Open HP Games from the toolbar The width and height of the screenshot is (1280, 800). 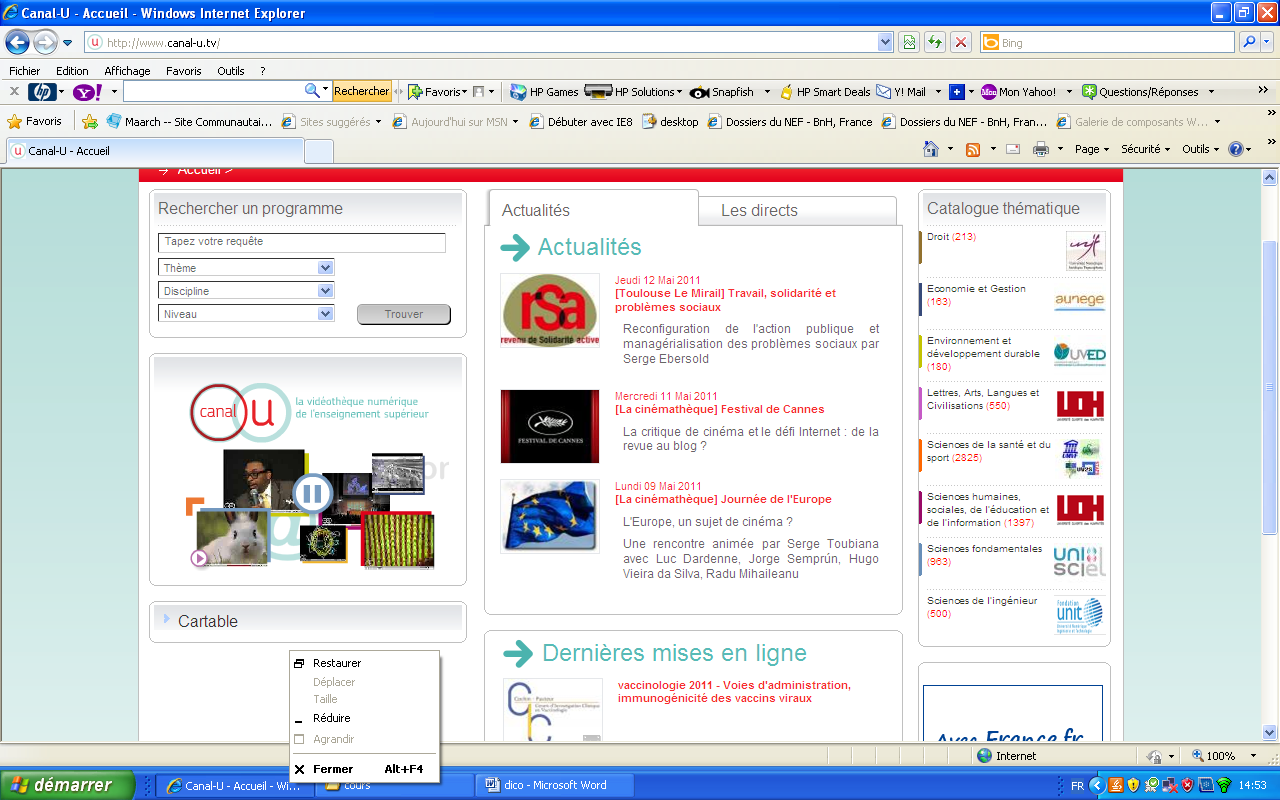click(543, 92)
